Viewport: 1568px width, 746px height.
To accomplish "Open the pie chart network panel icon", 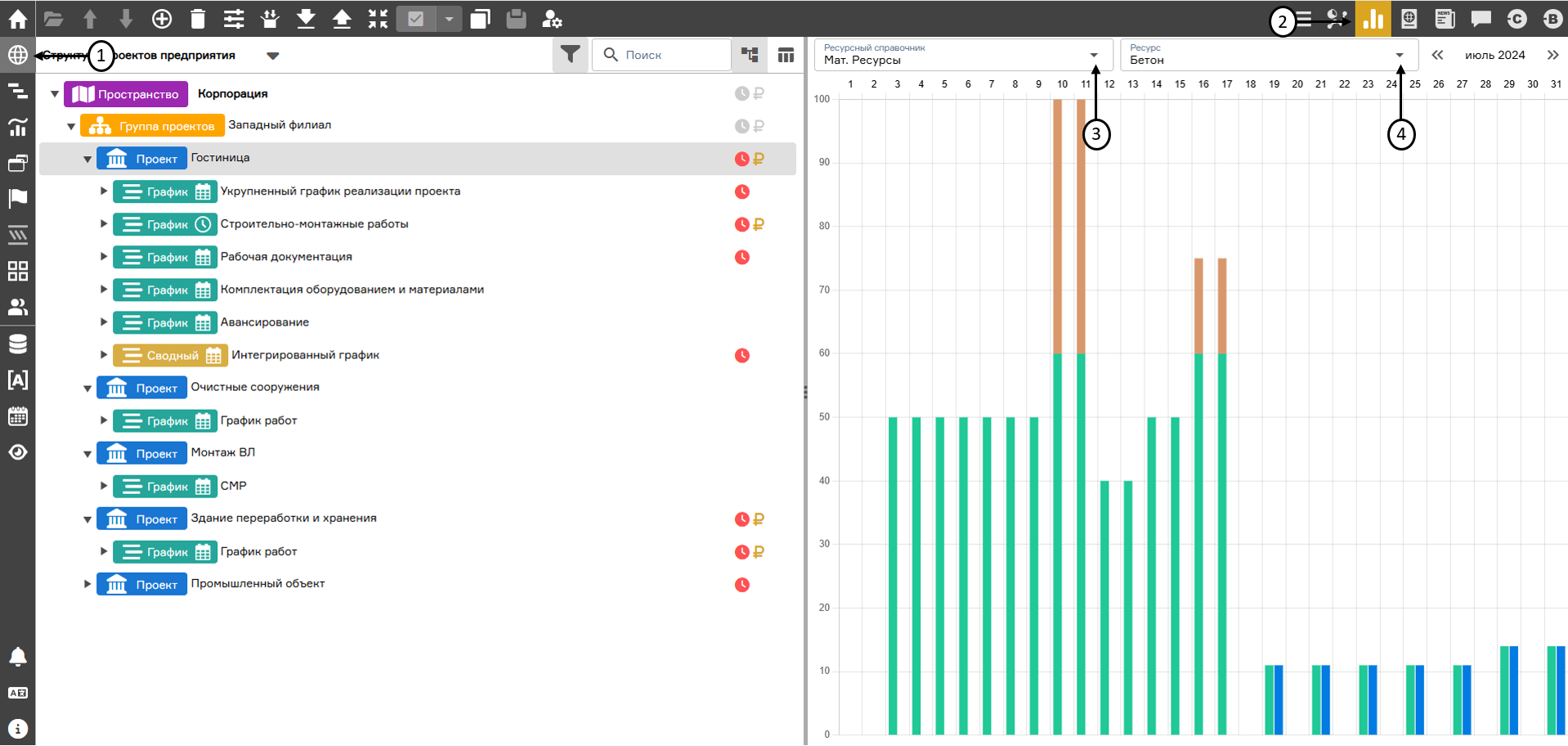I will point(1337,18).
